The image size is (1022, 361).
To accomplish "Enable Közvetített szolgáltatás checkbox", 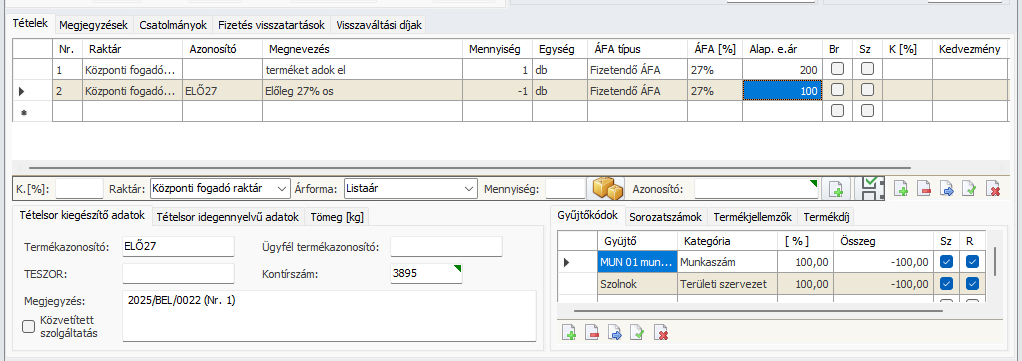I will (28, 327).
